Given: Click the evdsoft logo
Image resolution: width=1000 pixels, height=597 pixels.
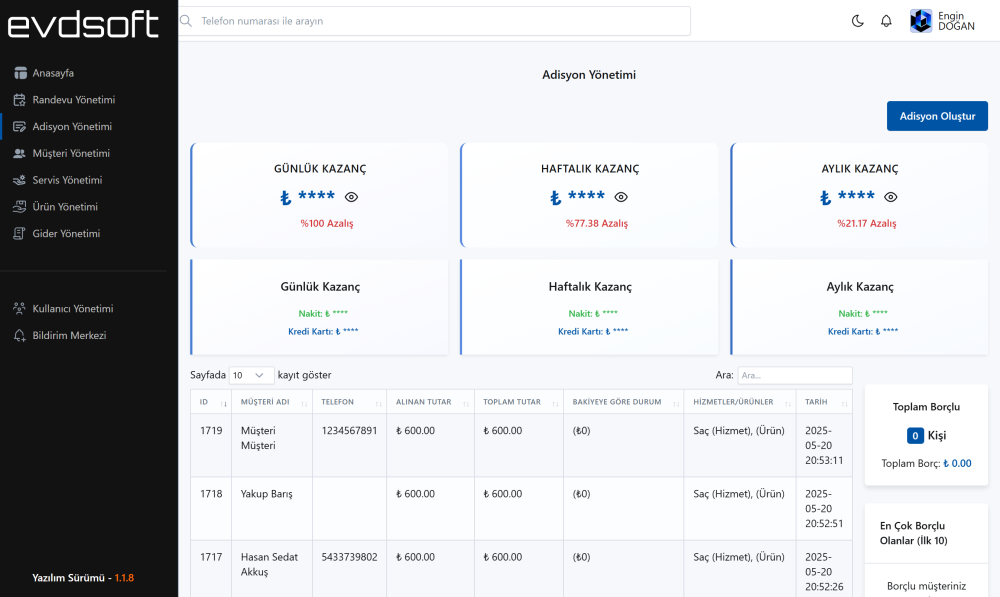Looking at the screenshot, I should click(84, 24).
